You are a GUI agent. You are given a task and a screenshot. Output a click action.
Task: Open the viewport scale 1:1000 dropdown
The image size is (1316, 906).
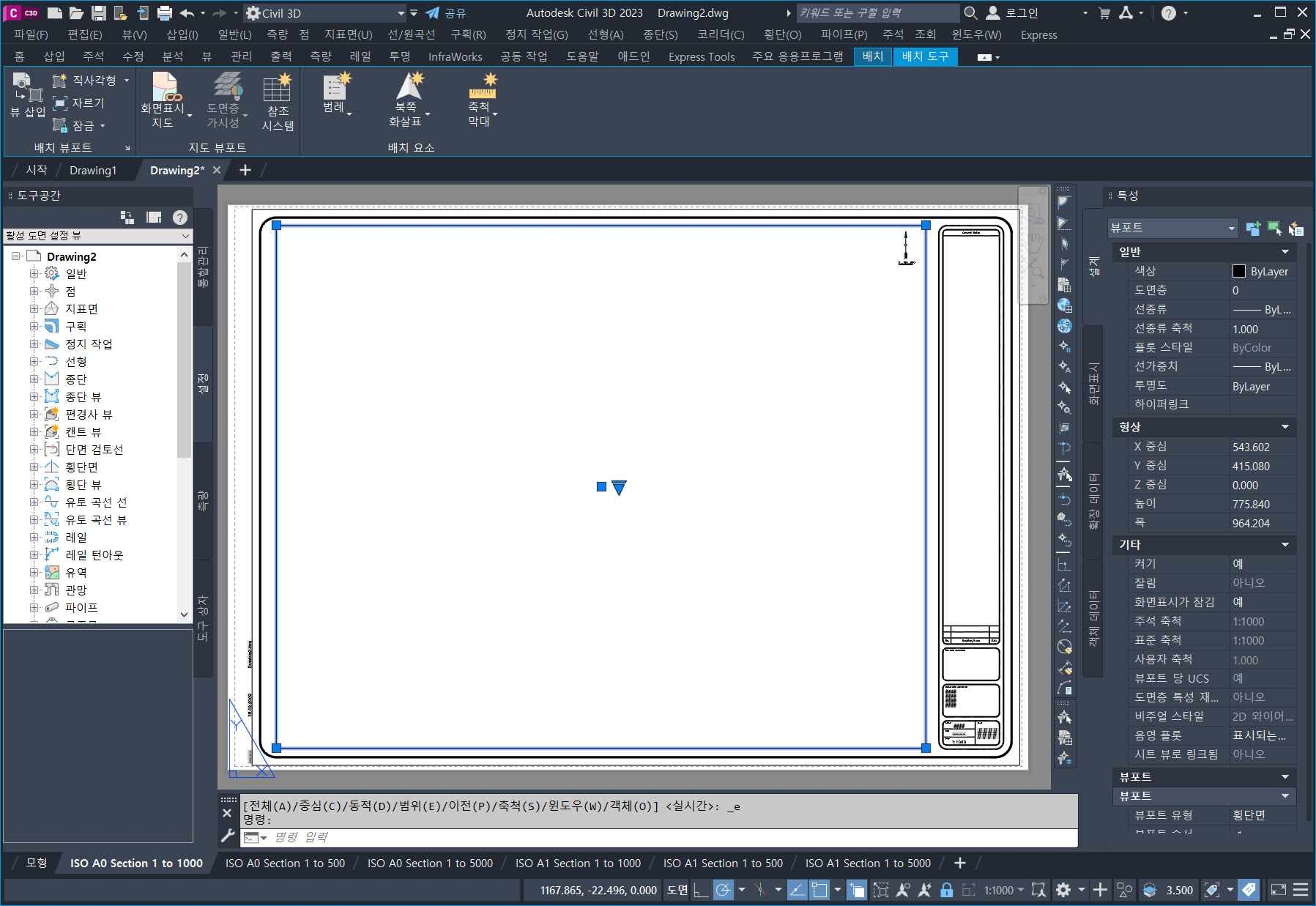(x=1004, y=890)
